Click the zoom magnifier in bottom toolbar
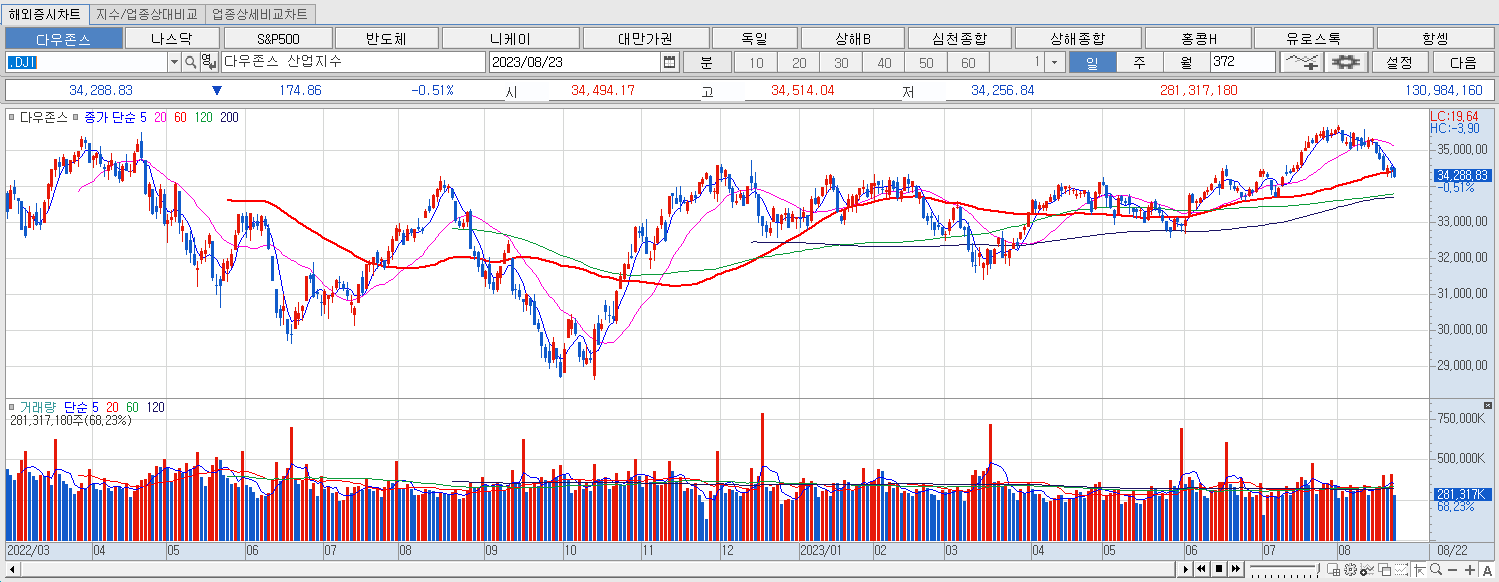The height and width of the screenshot is (582, 1499). (1436, 569)
